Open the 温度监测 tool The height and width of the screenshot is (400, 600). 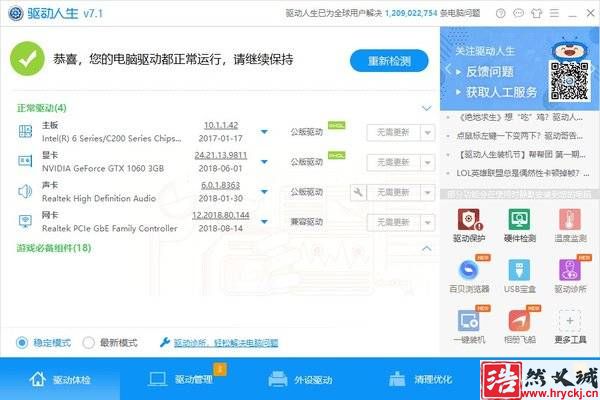(x=570, y=225)
